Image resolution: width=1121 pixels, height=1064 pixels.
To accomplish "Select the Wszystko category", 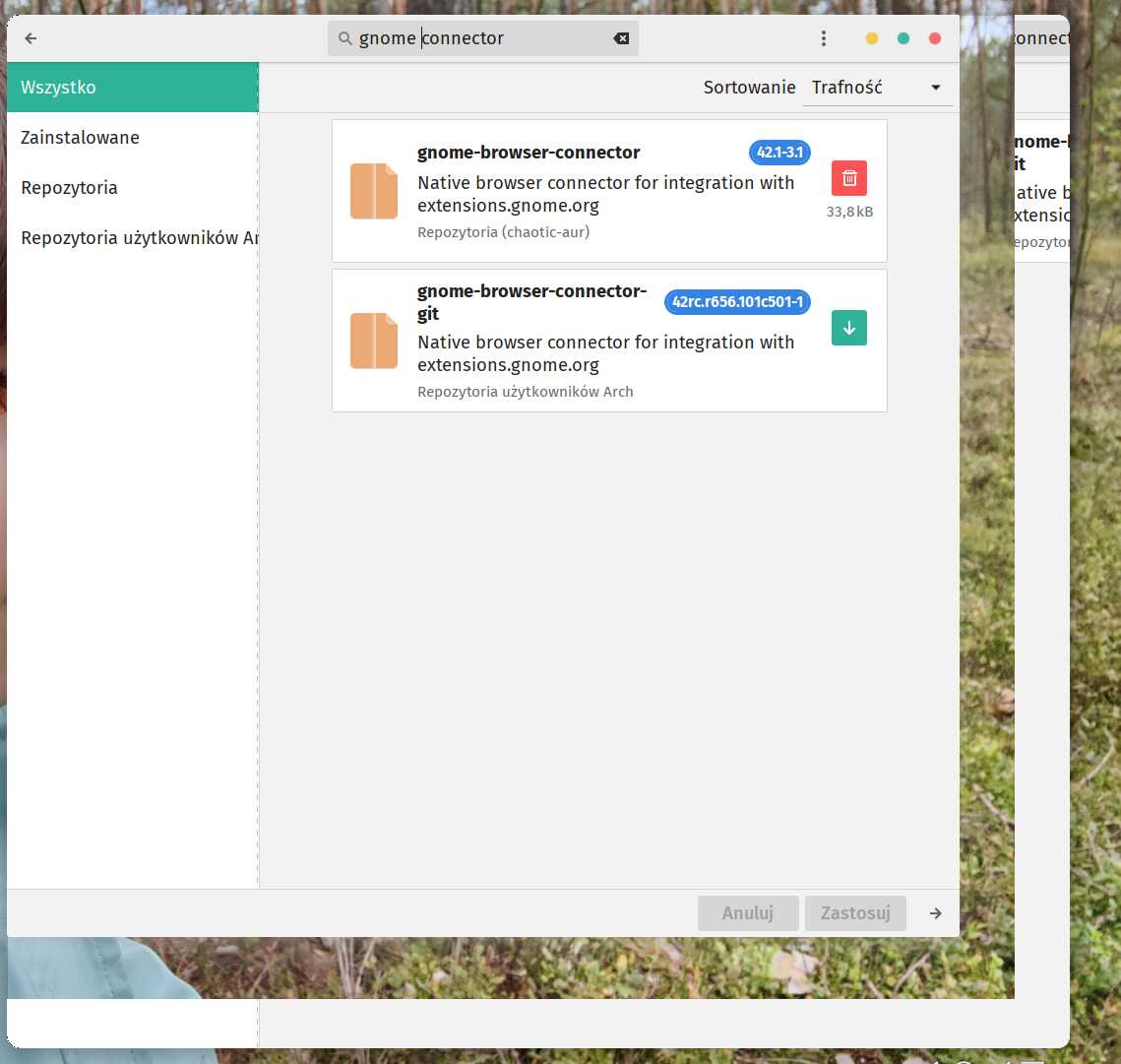I will pos(133,88).
